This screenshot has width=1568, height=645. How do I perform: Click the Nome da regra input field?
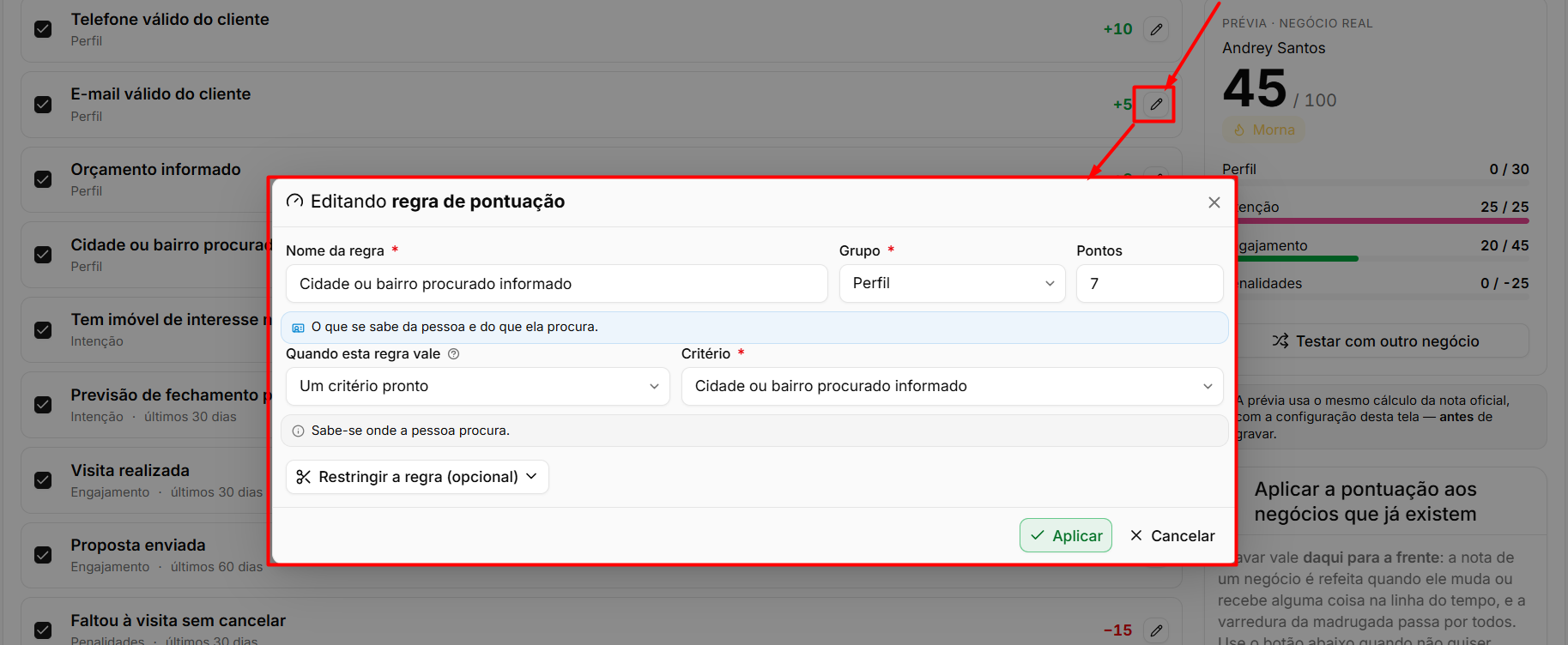tap(556, 284)
